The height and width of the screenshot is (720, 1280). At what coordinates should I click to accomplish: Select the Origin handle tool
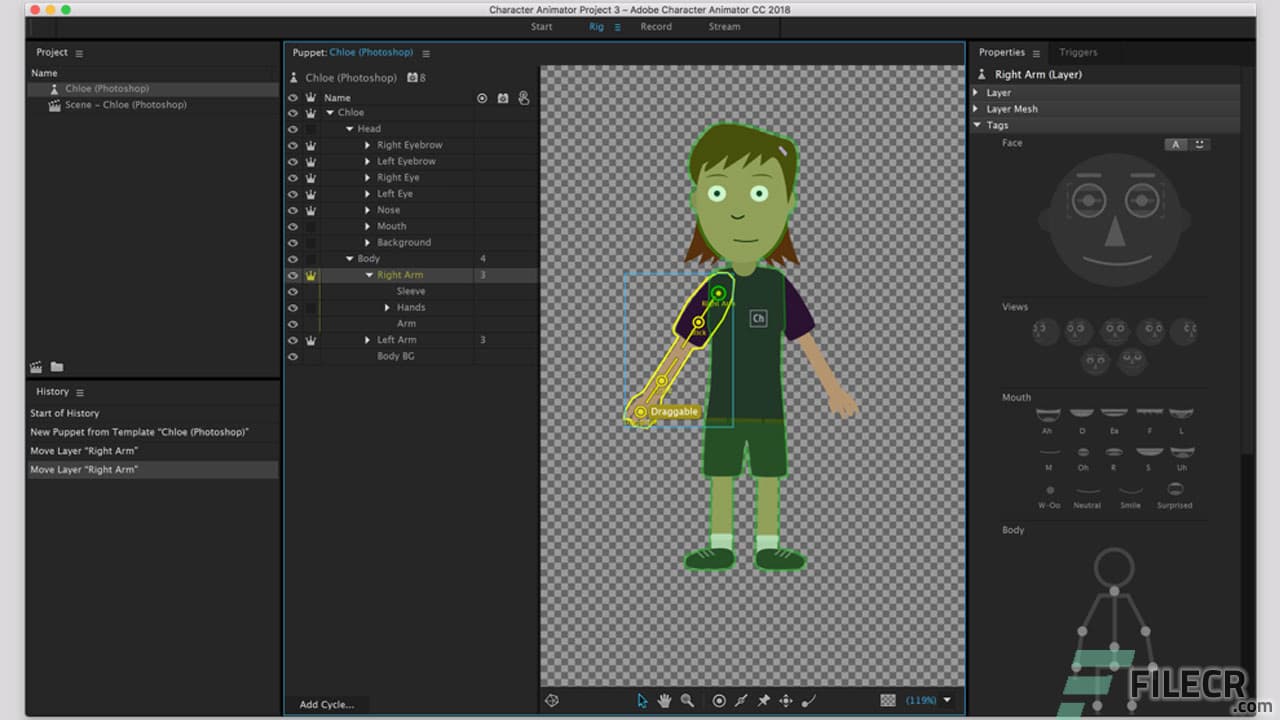pyautogui.click(x=718, y=701)
